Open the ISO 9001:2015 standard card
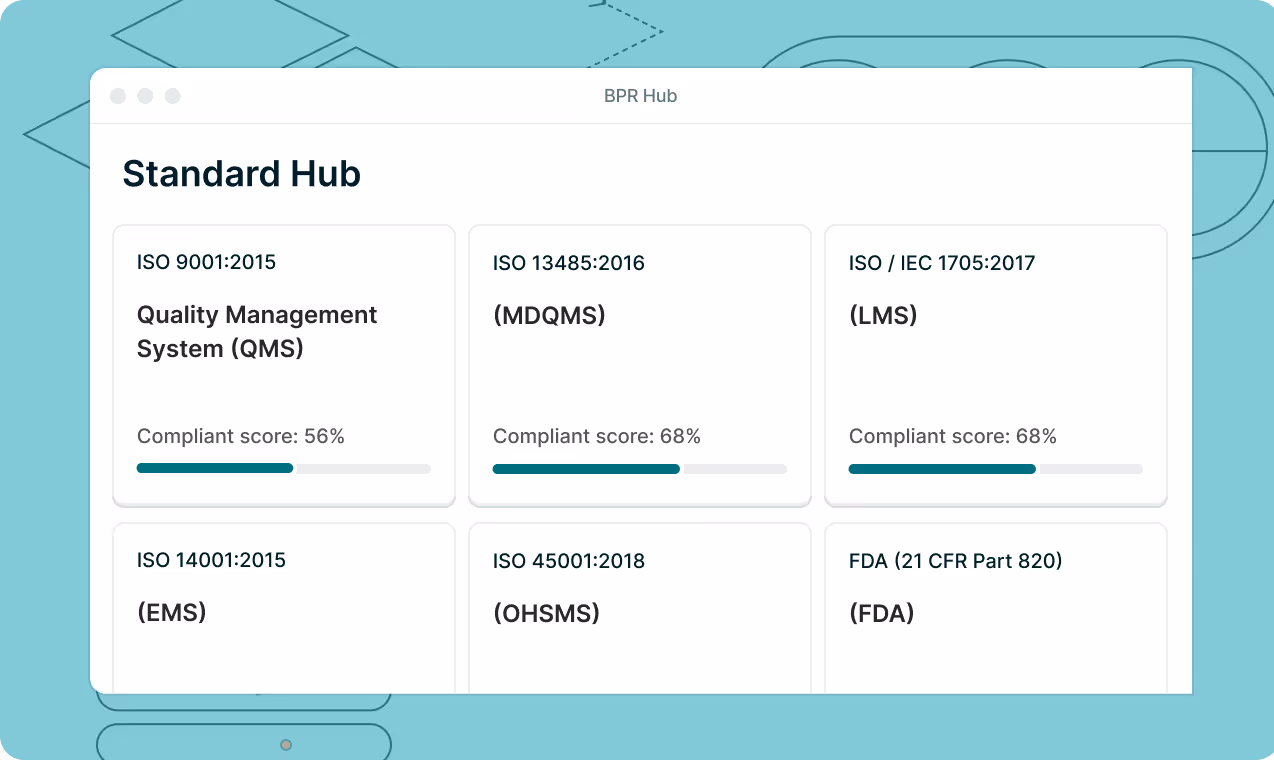 (x=284, y=365)
